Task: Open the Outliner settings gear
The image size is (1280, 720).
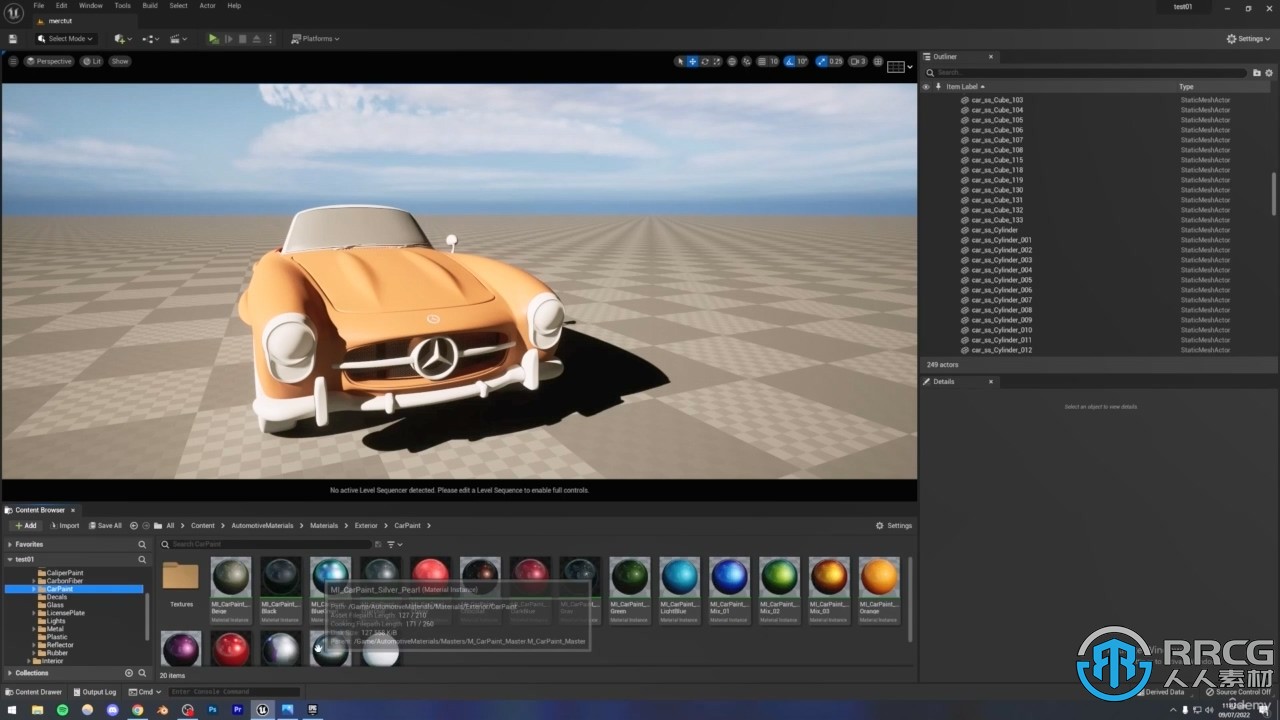Action: tap(1269, 72)
